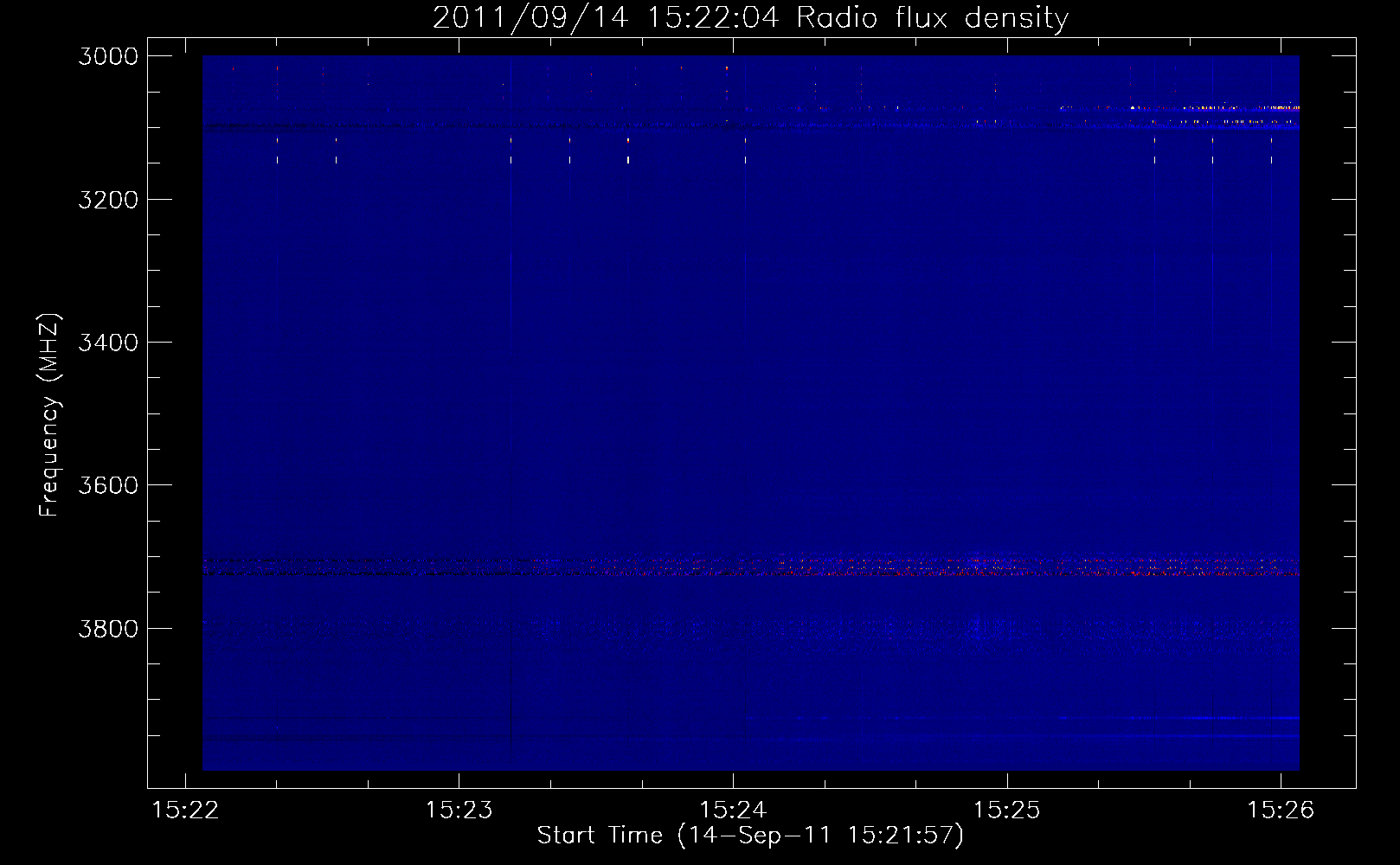Click the 15:26 time tick label

pyautogui.click(x=1281, y=811)
